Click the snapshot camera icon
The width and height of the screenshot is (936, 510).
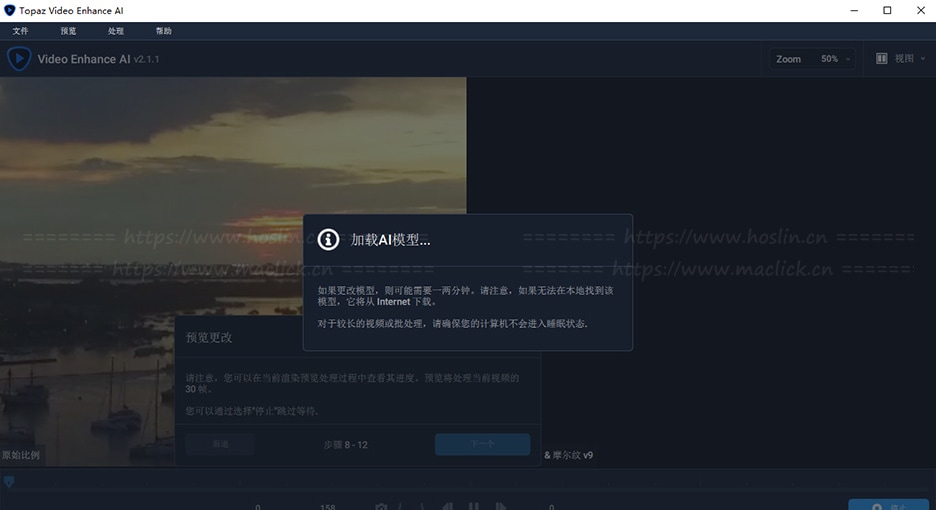381,507
